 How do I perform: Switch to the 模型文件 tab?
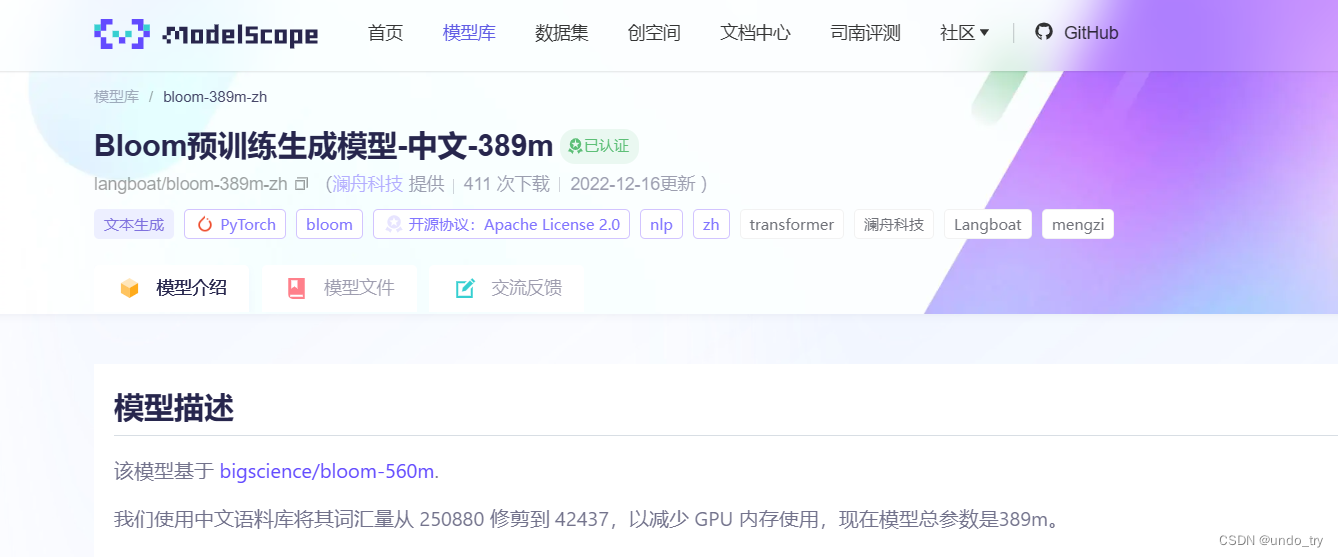[340, 288]
